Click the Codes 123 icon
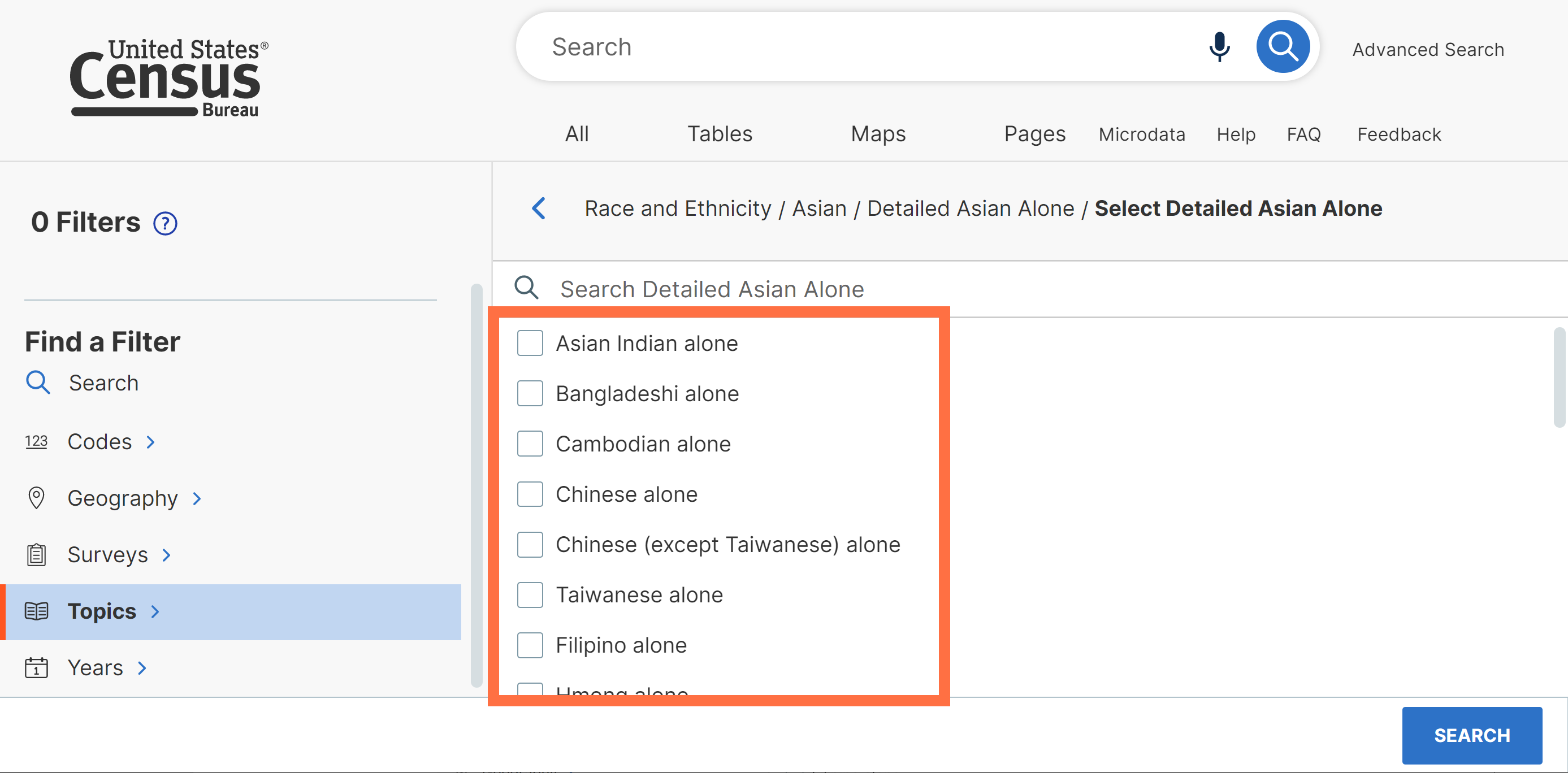 pos(36,441)
